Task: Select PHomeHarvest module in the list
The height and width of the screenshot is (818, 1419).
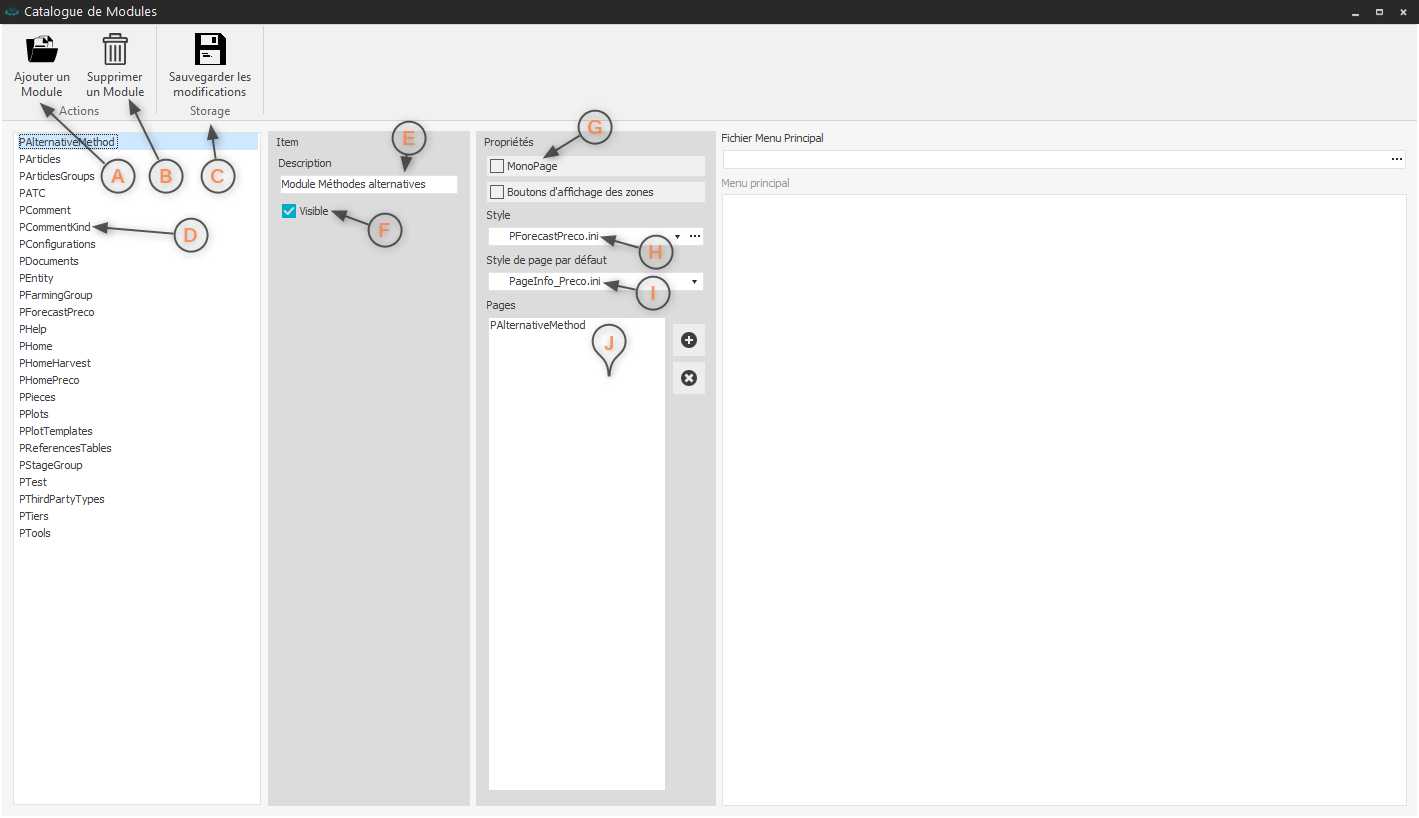Action: click(x=55, y=363)
